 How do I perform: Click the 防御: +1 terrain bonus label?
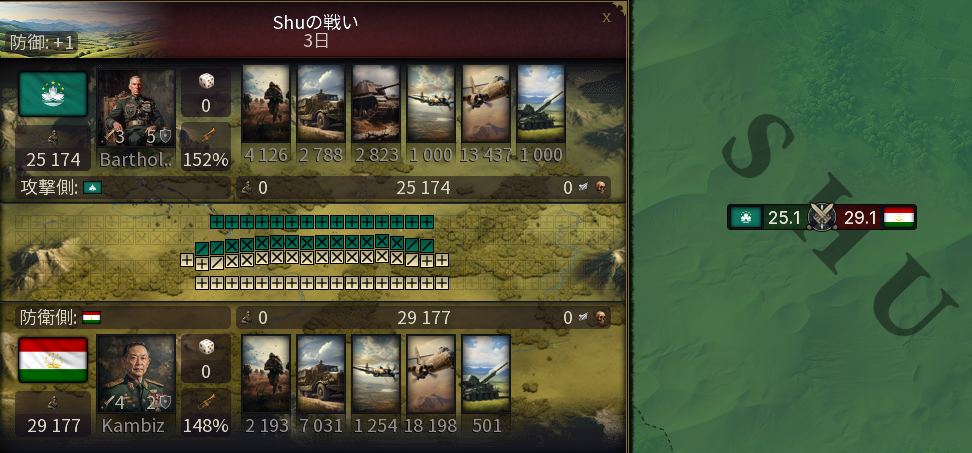pos(42,43)
